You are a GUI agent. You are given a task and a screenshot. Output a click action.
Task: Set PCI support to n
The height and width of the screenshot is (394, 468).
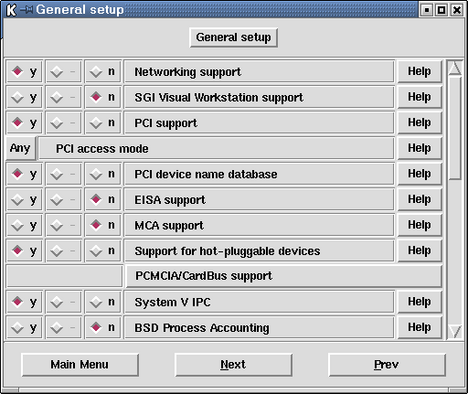[103, 123]
